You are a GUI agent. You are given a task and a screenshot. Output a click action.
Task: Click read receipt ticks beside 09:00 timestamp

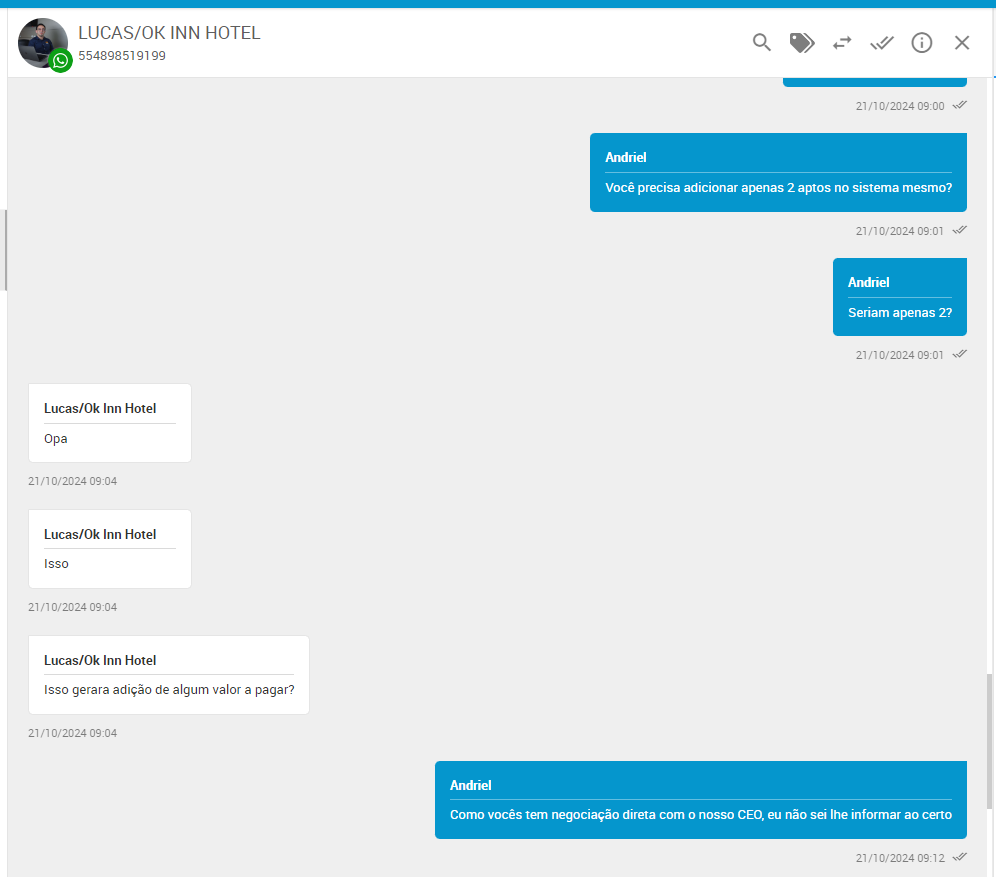point(960,105)
